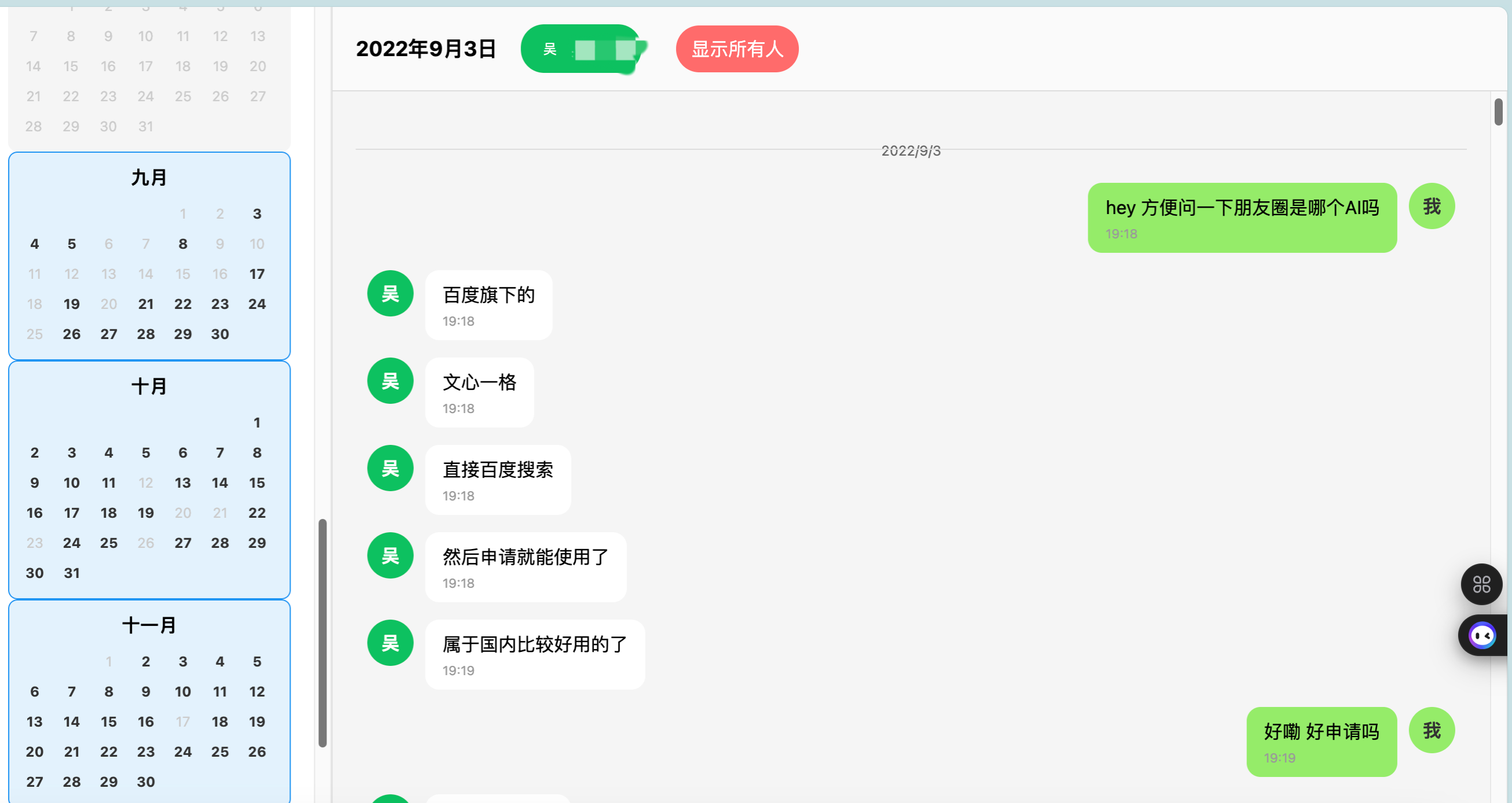Select September 17 in the 九月 calendar
This screenshot has width=1512, height=803.
256,274
